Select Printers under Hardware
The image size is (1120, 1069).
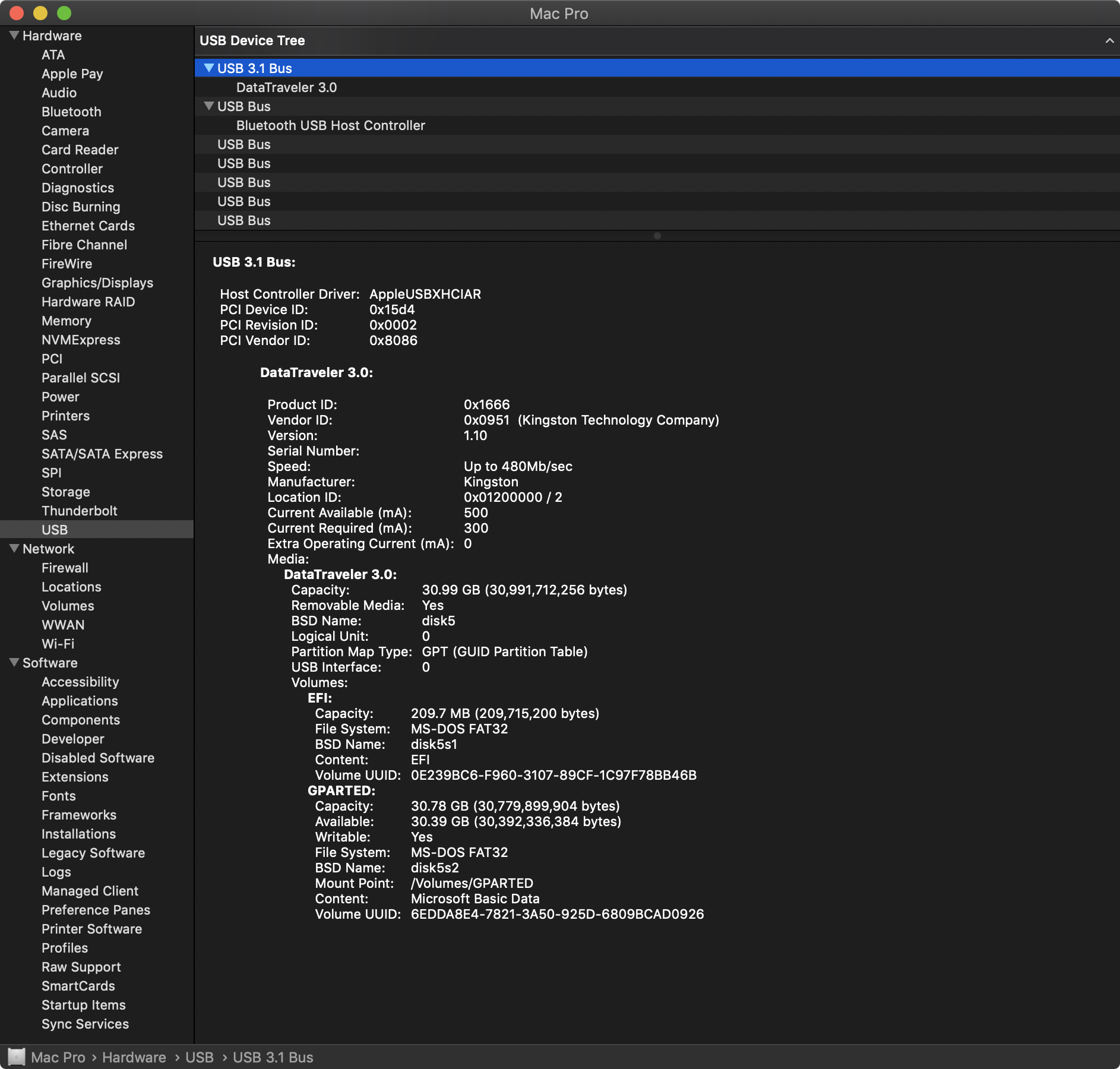(x=66, y=416)
